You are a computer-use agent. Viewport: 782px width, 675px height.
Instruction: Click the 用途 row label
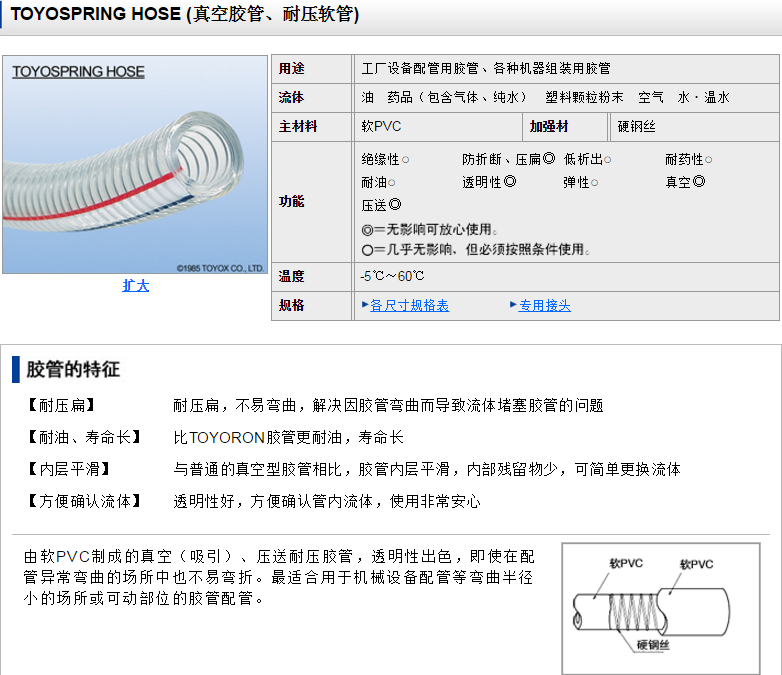click(292, 68)
